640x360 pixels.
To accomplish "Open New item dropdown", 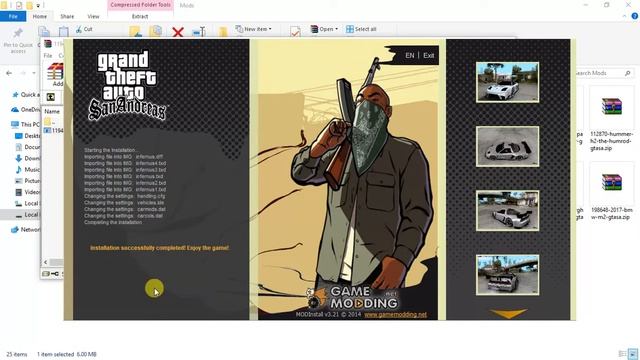I will click(253, 29).
